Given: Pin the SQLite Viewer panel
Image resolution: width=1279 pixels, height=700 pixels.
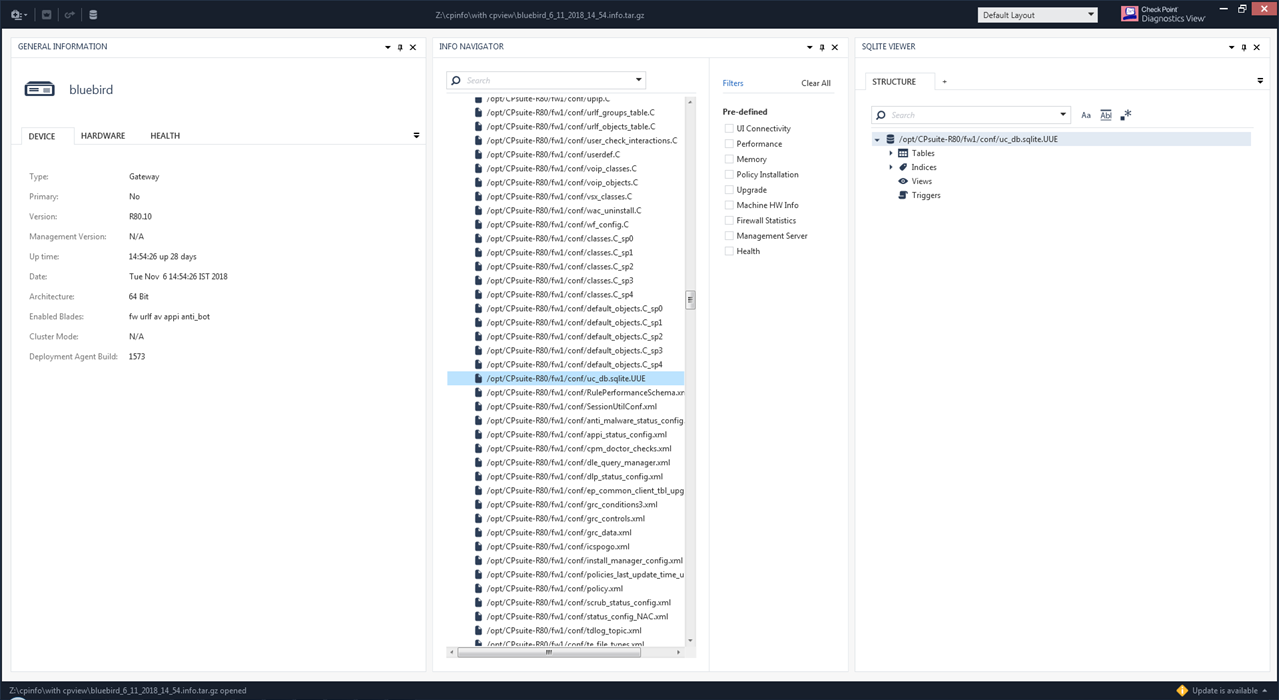Looking at the screenshot, I should pyautogui.click(x=1244, y=47).
